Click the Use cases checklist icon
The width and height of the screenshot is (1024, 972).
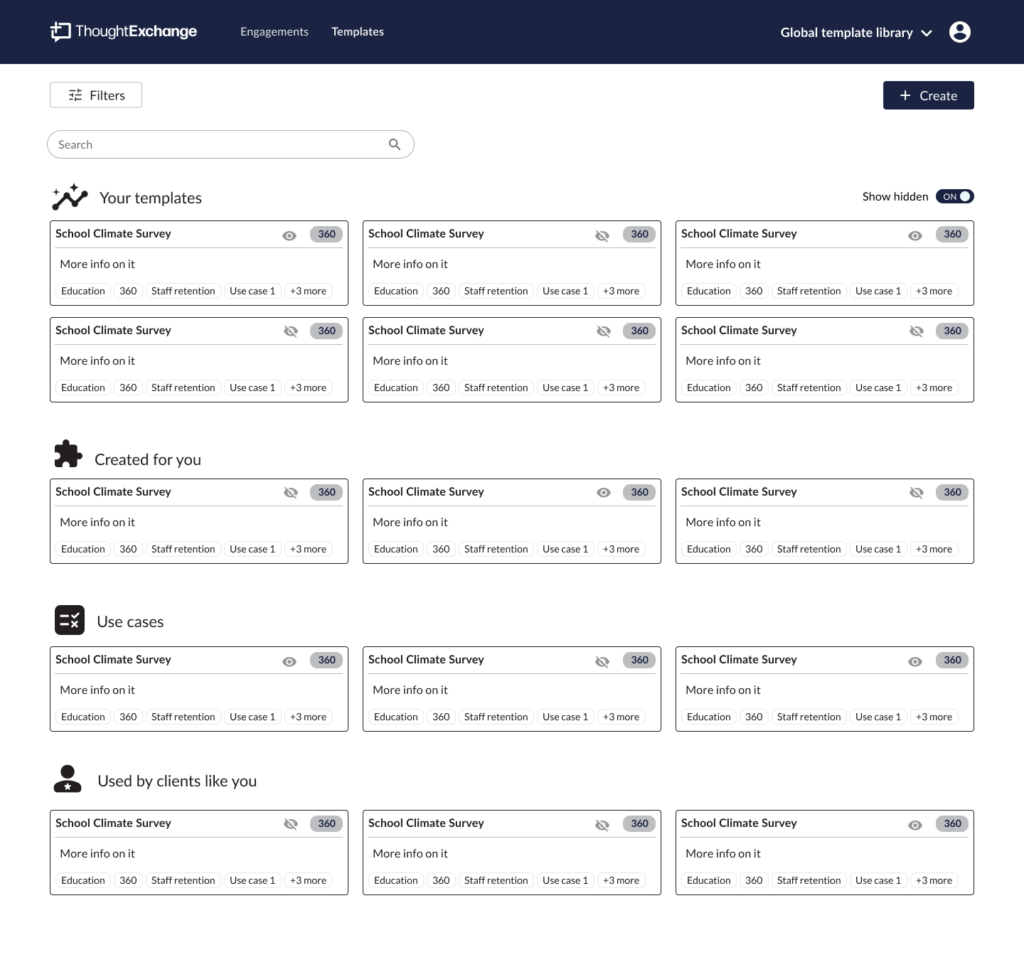(69, 621)
